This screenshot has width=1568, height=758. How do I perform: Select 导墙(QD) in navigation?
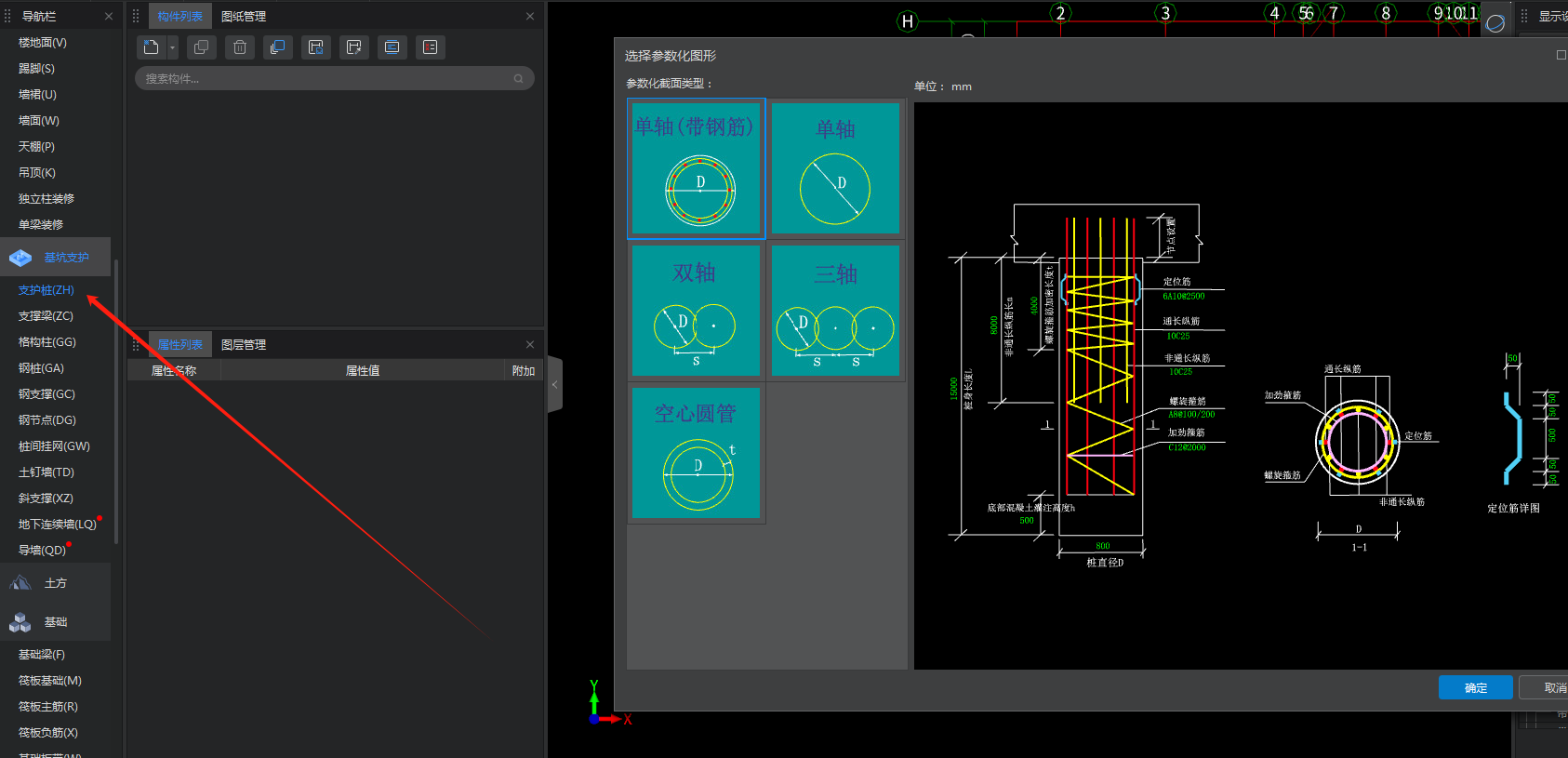[x=42, y=551]
